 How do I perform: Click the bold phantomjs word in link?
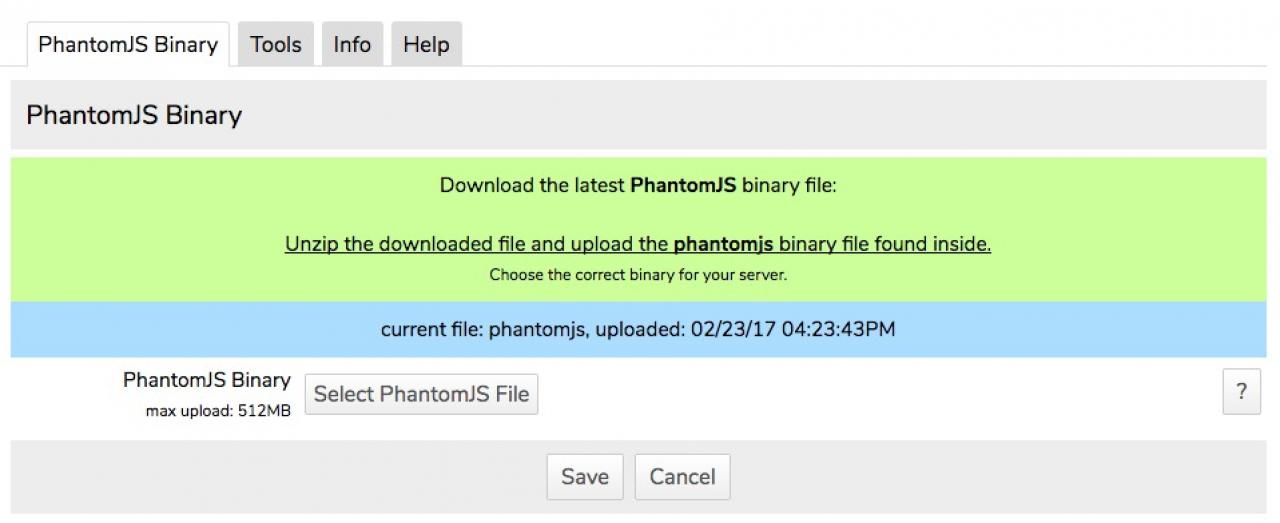(x=723, y=244)
